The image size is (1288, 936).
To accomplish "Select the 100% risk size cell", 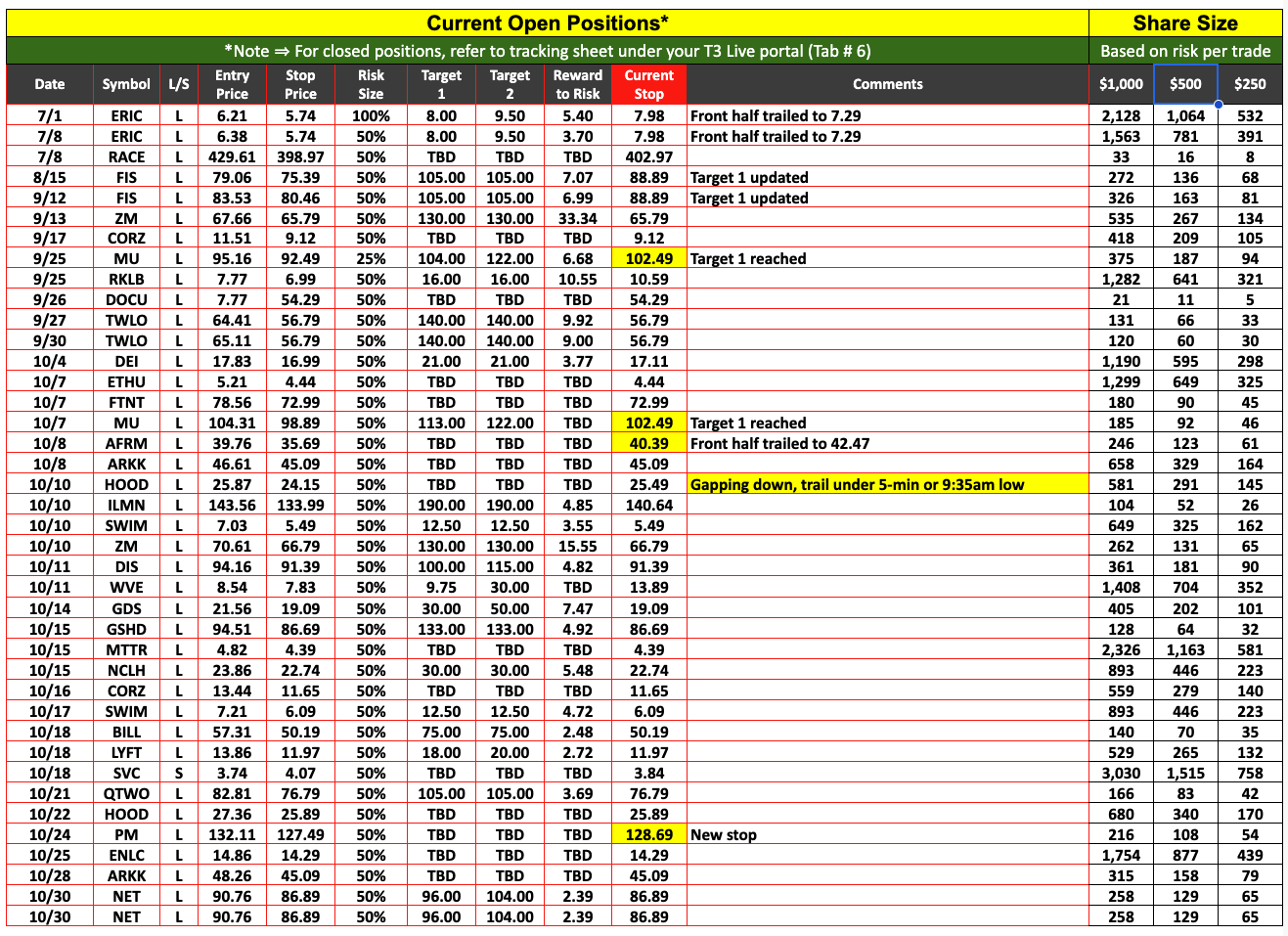I will [x=371, y=115].
